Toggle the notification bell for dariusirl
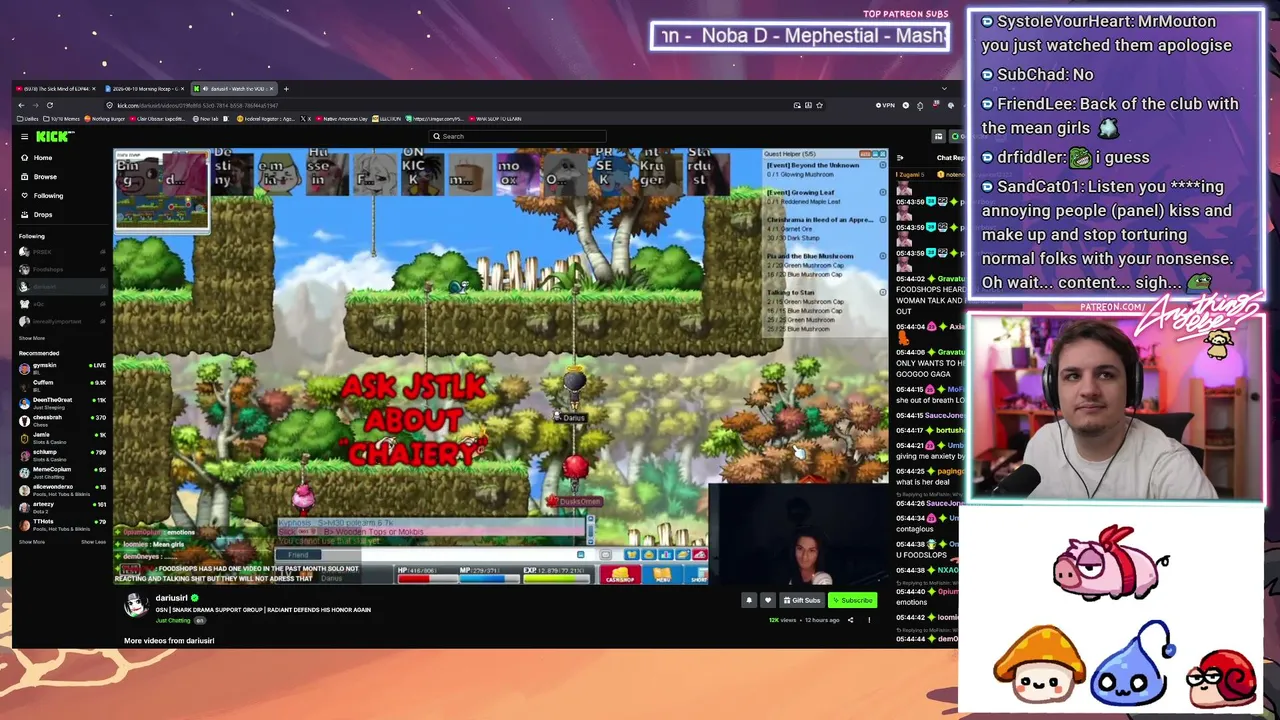The image size is (1280, 720). [x=749, y=600]
